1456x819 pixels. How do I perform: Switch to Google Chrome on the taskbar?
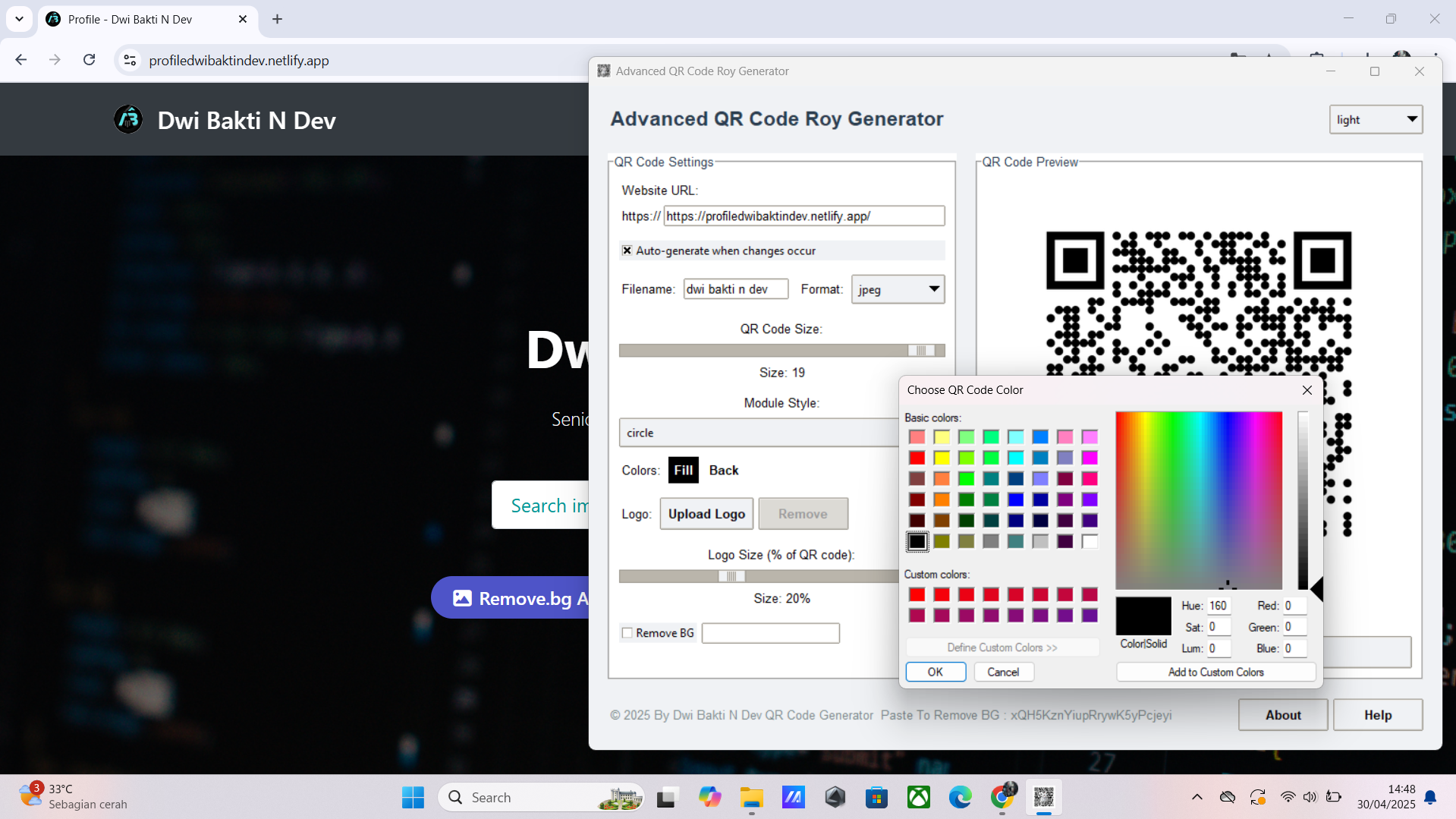(1002, 797)
